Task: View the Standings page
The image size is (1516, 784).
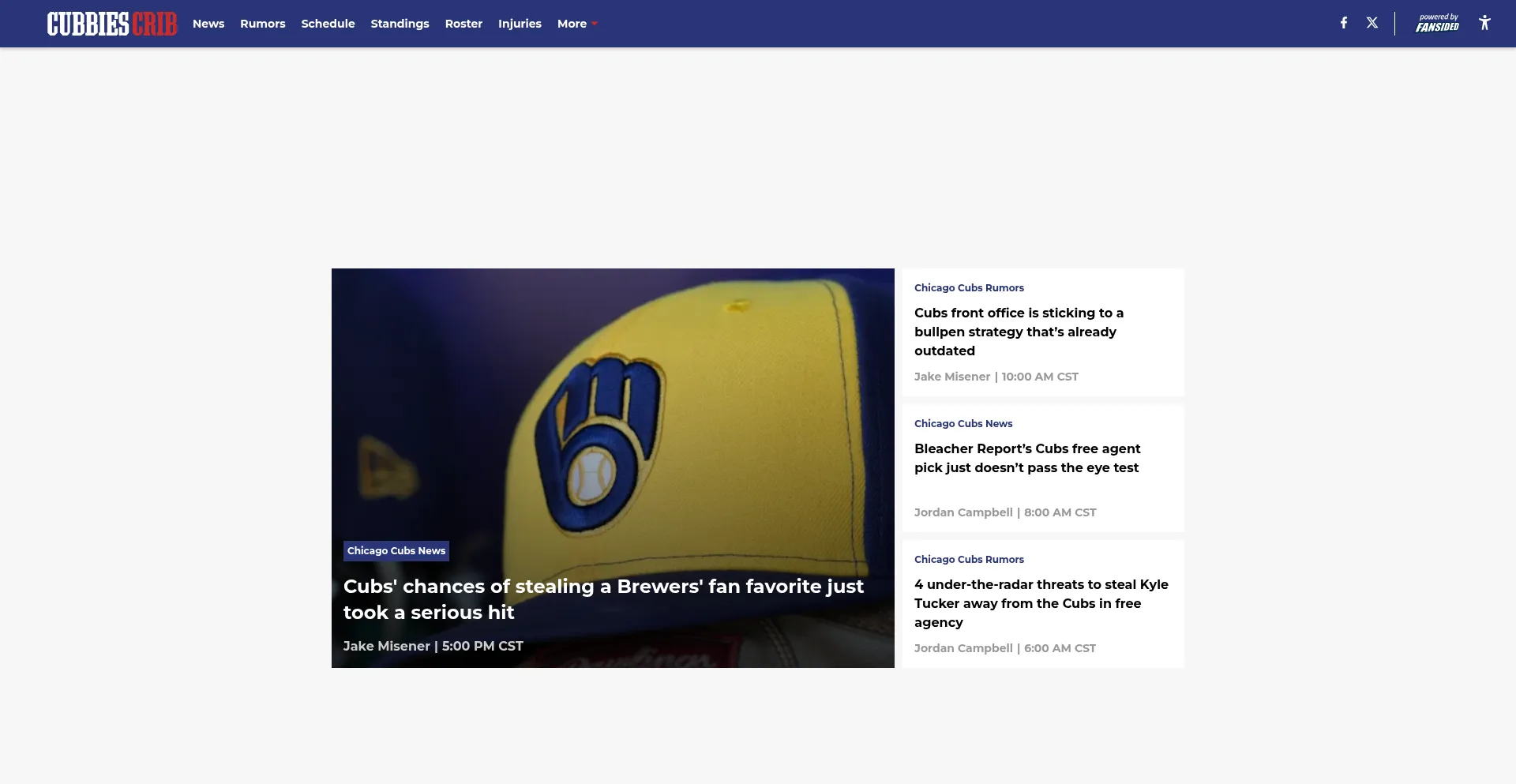Action: (400, 24)
